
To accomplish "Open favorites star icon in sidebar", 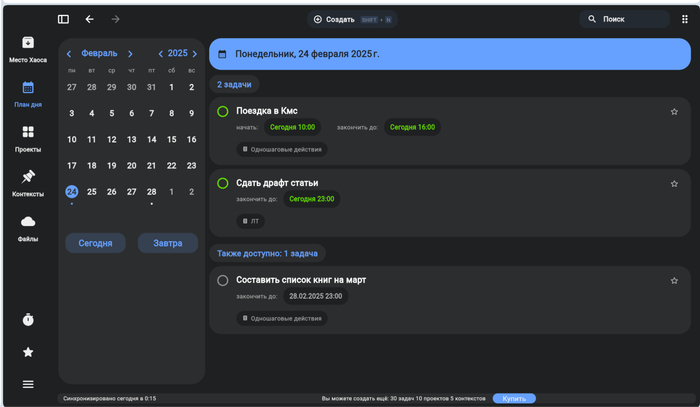I will click(28, 352).
